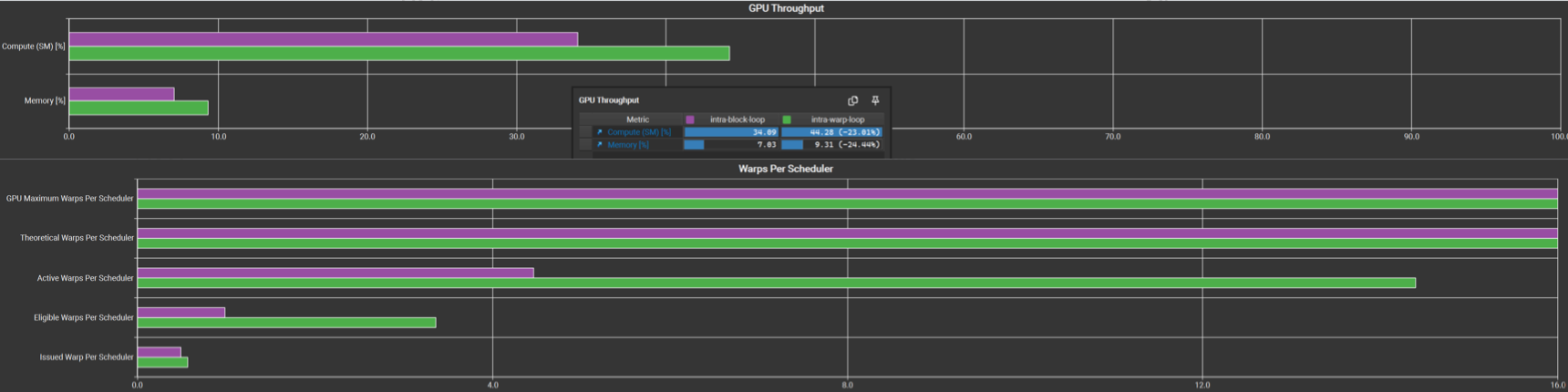Image resolution: width=1568 pixels, height=392 pixels.
Task: Click the purple Memory [%] chart bar
Action: tap(121, 94)
